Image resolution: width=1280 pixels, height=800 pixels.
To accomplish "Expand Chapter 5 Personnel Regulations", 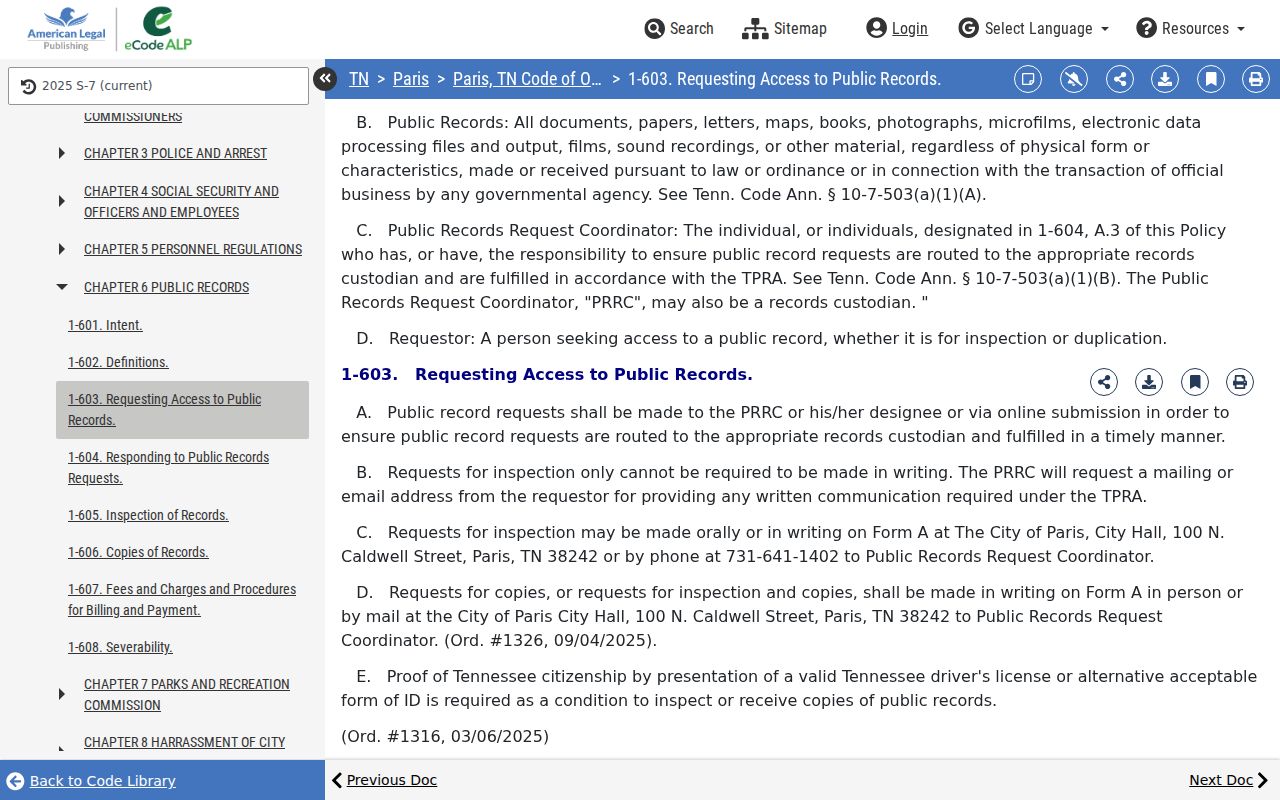I will click(x=62, y=249).
